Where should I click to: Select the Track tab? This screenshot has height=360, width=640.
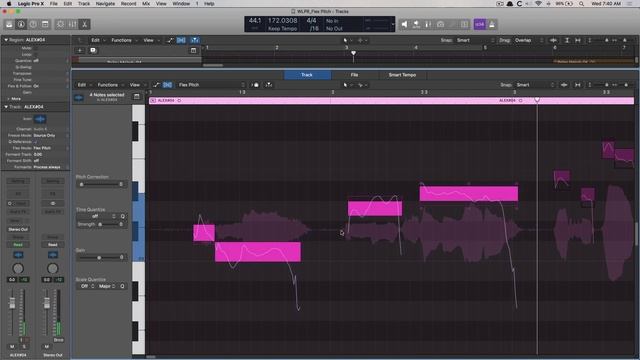coord(307,75)
